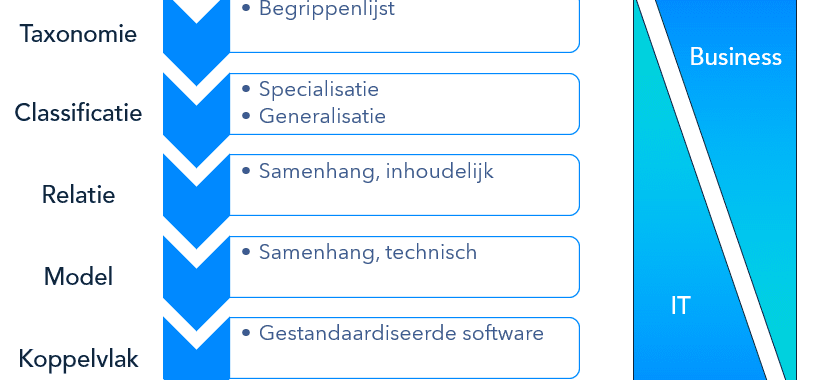Click the Koppelvlak label

pos(78,359)
